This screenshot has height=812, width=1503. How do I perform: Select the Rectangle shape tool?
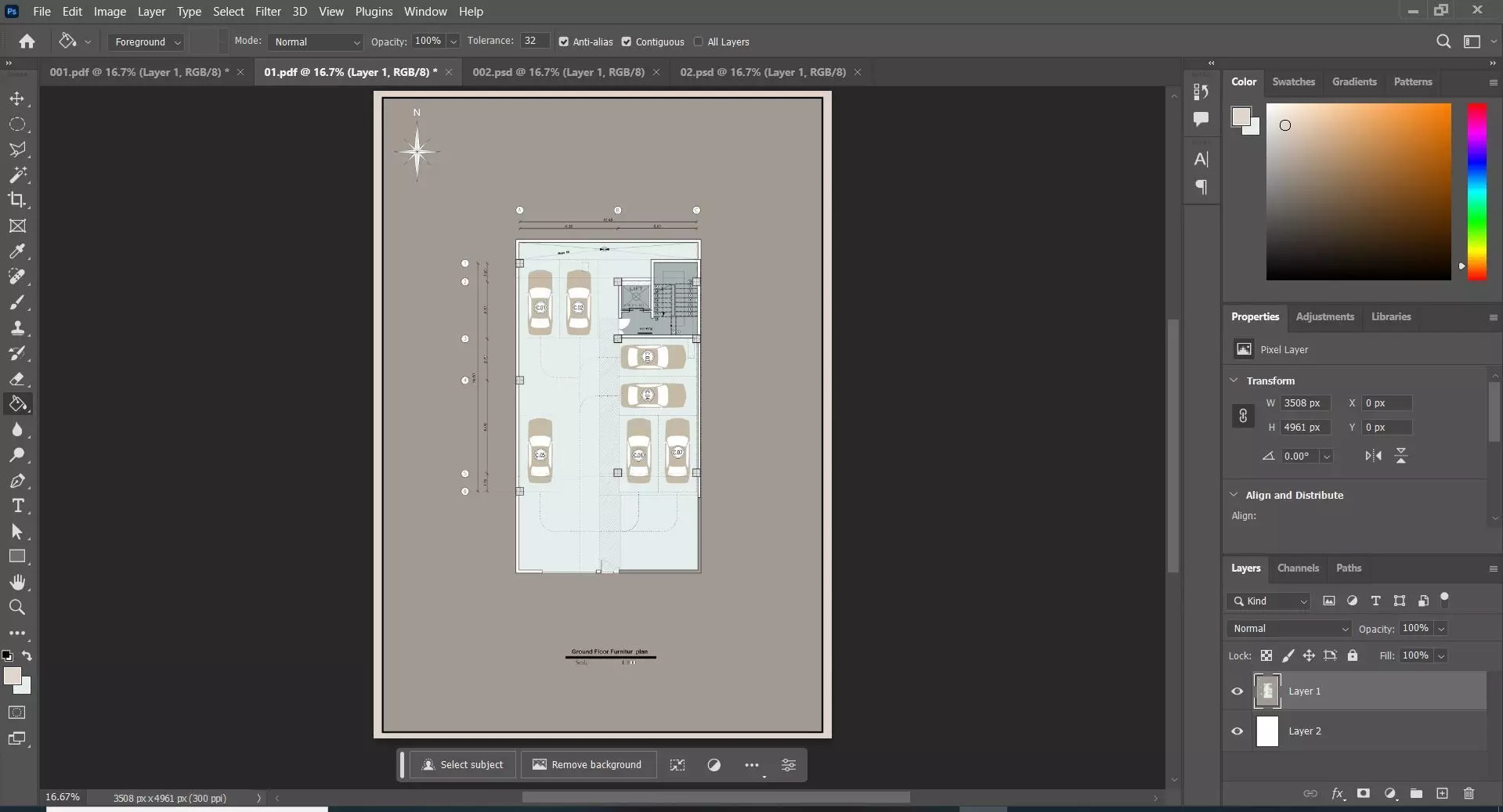tap(17, 557)
